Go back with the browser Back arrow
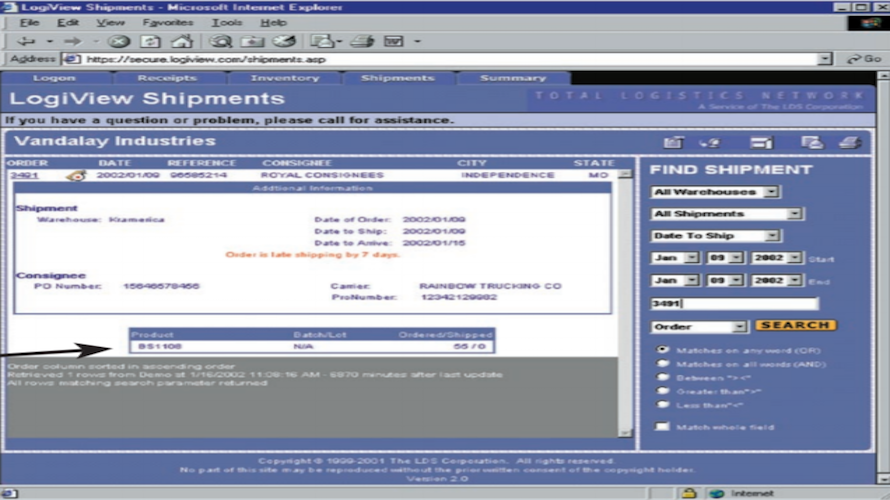 [26, 41]
